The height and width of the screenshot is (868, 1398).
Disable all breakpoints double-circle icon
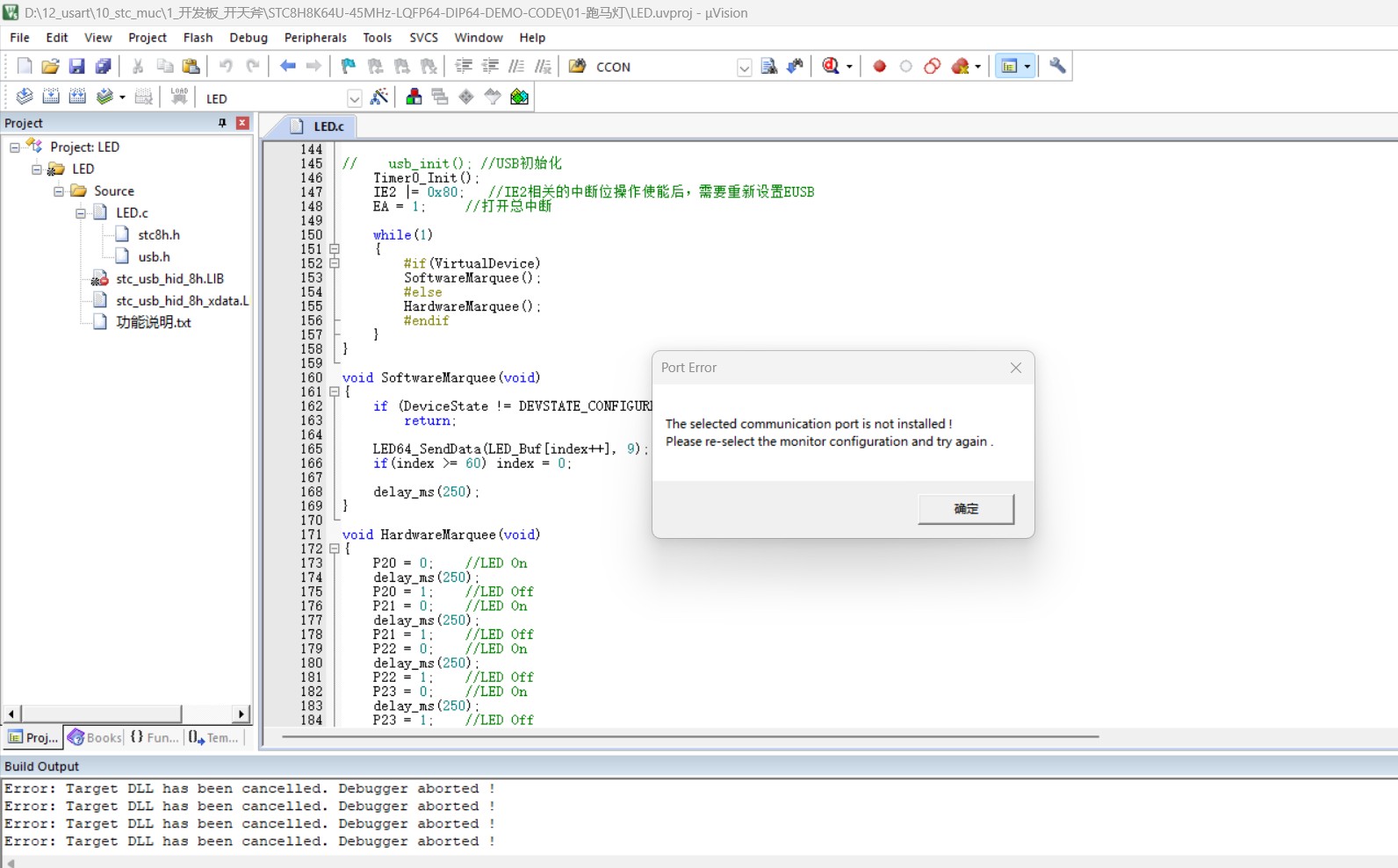(933, 67)
